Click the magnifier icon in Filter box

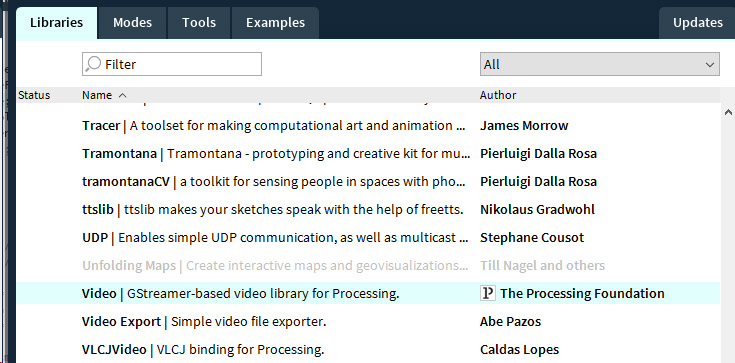[x=94, y=64]
